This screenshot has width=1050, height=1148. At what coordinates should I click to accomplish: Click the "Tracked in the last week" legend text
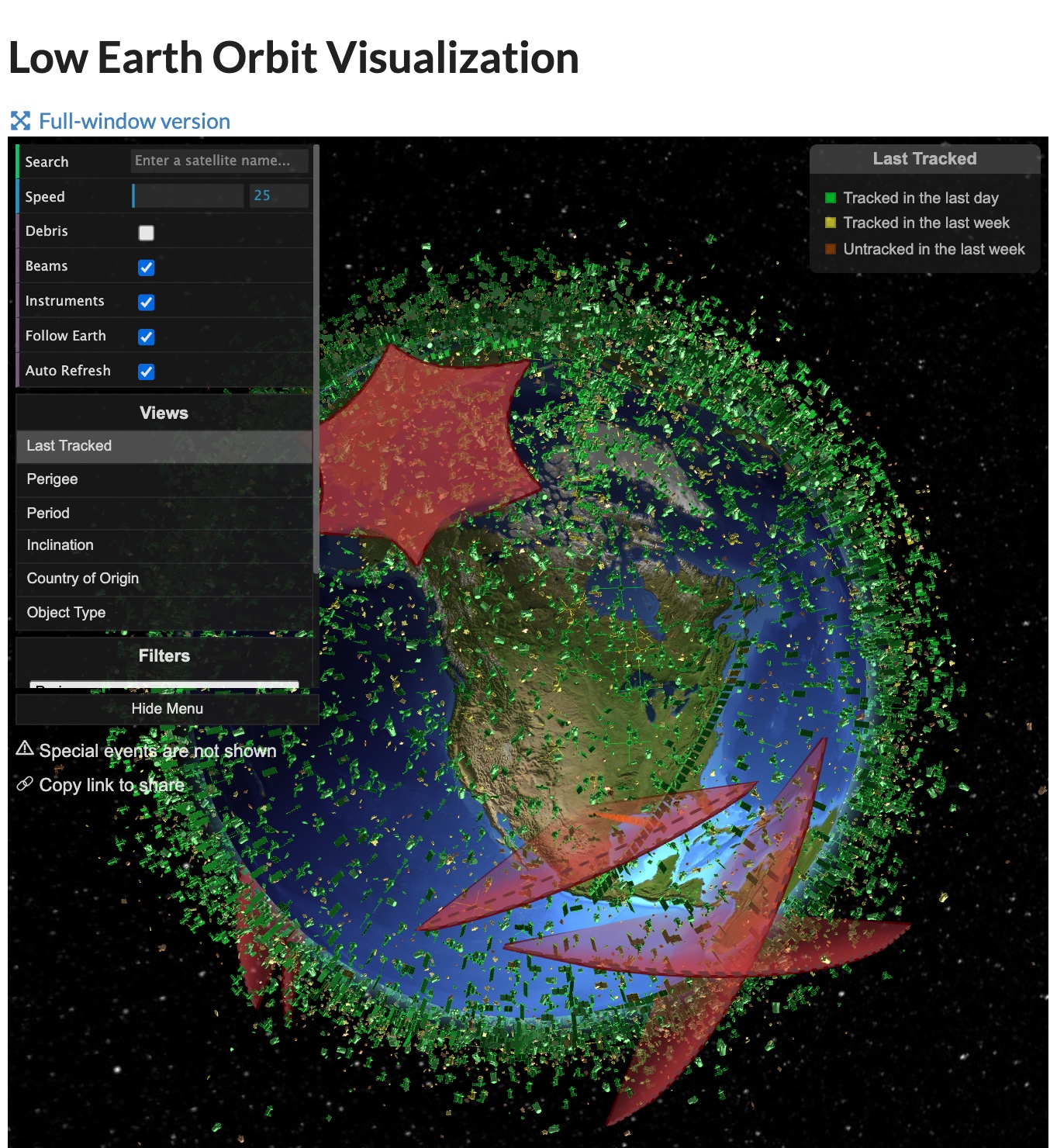pyautogui.click(x=927, y=223)
